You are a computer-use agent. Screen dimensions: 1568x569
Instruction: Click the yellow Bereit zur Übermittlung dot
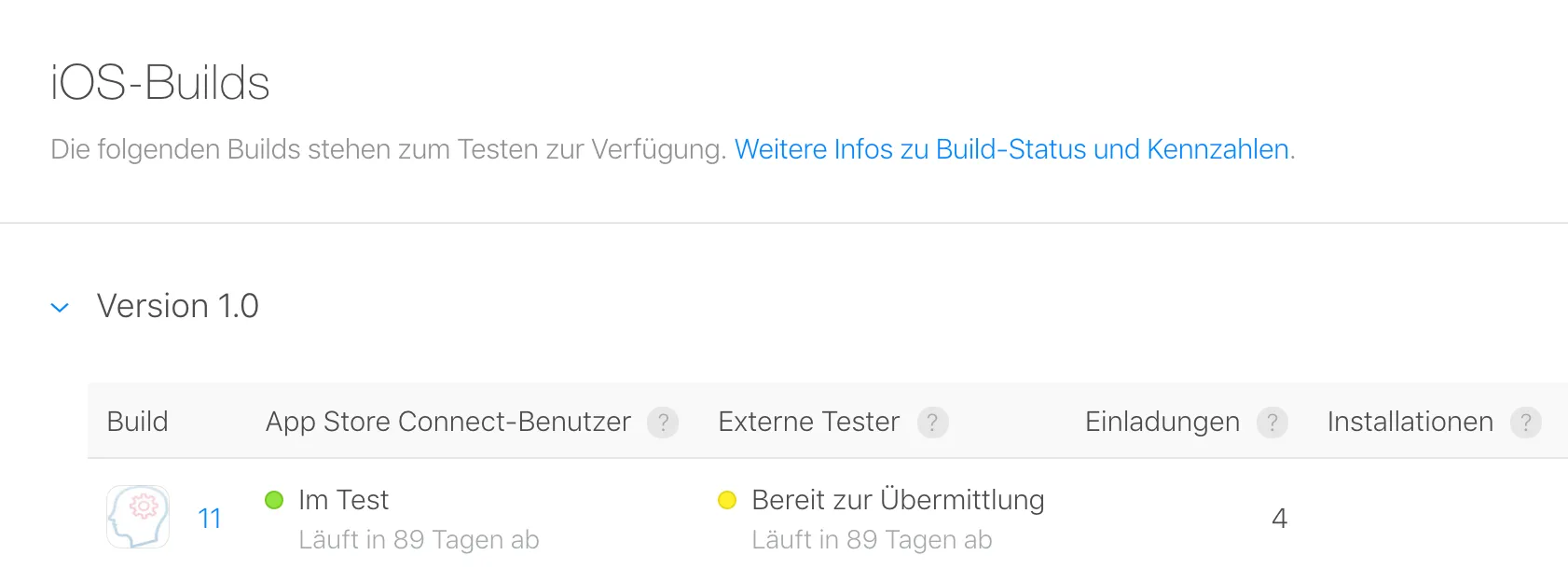point(727,500)
